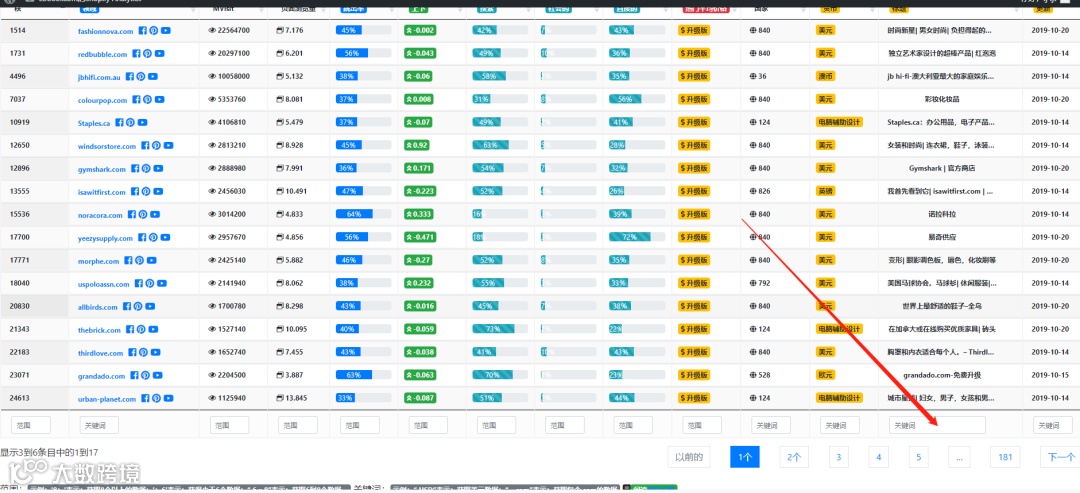Viewport: 1080px width, 493px height.
Task: Click the 升级版 upgrade button in grandado.com row
Action: [x=694, y=376]
